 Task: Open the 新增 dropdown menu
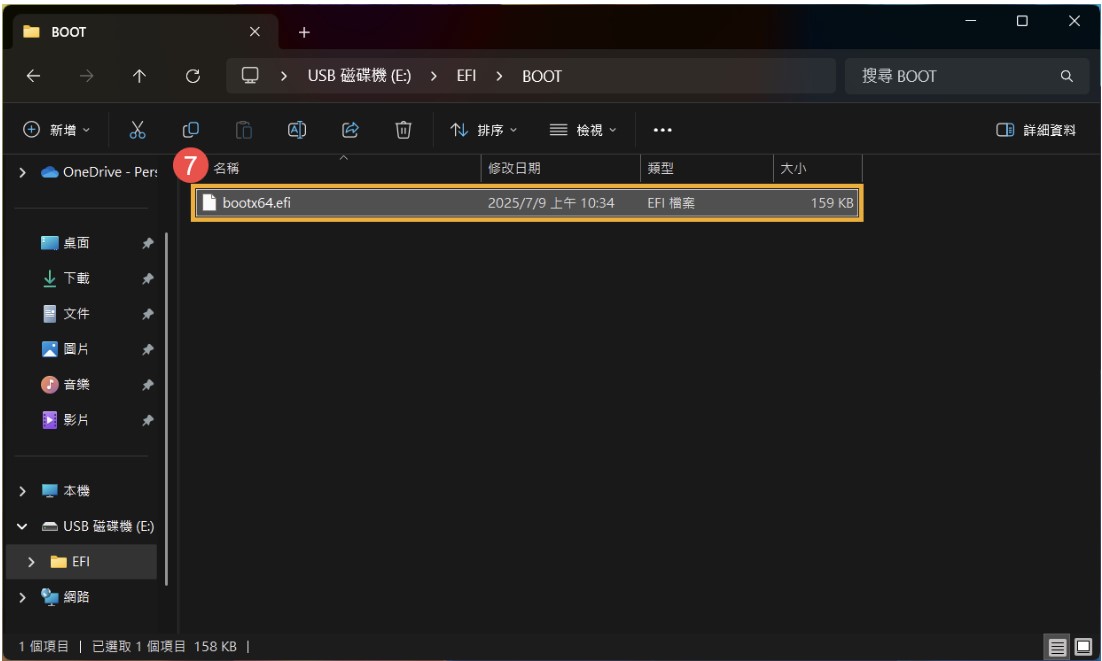57,130
